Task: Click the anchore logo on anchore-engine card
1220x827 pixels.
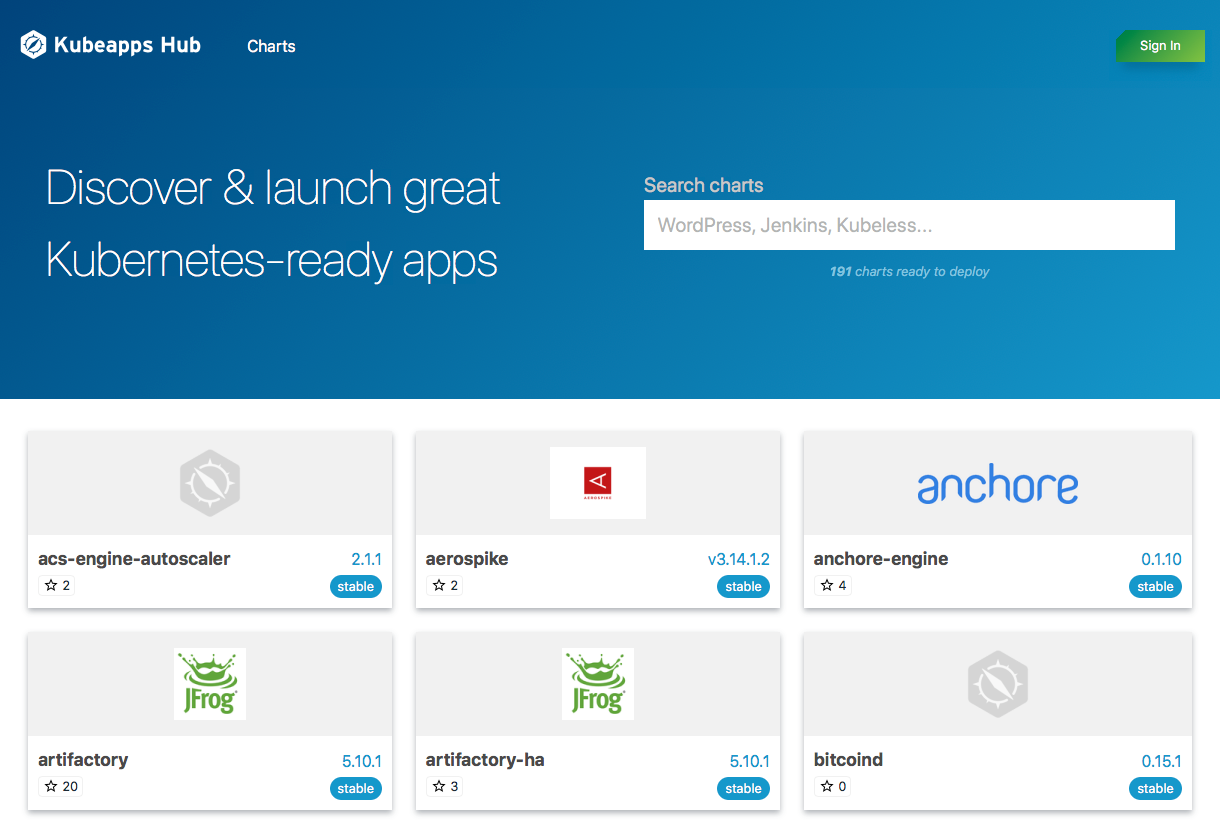Action: coord(997,484)
